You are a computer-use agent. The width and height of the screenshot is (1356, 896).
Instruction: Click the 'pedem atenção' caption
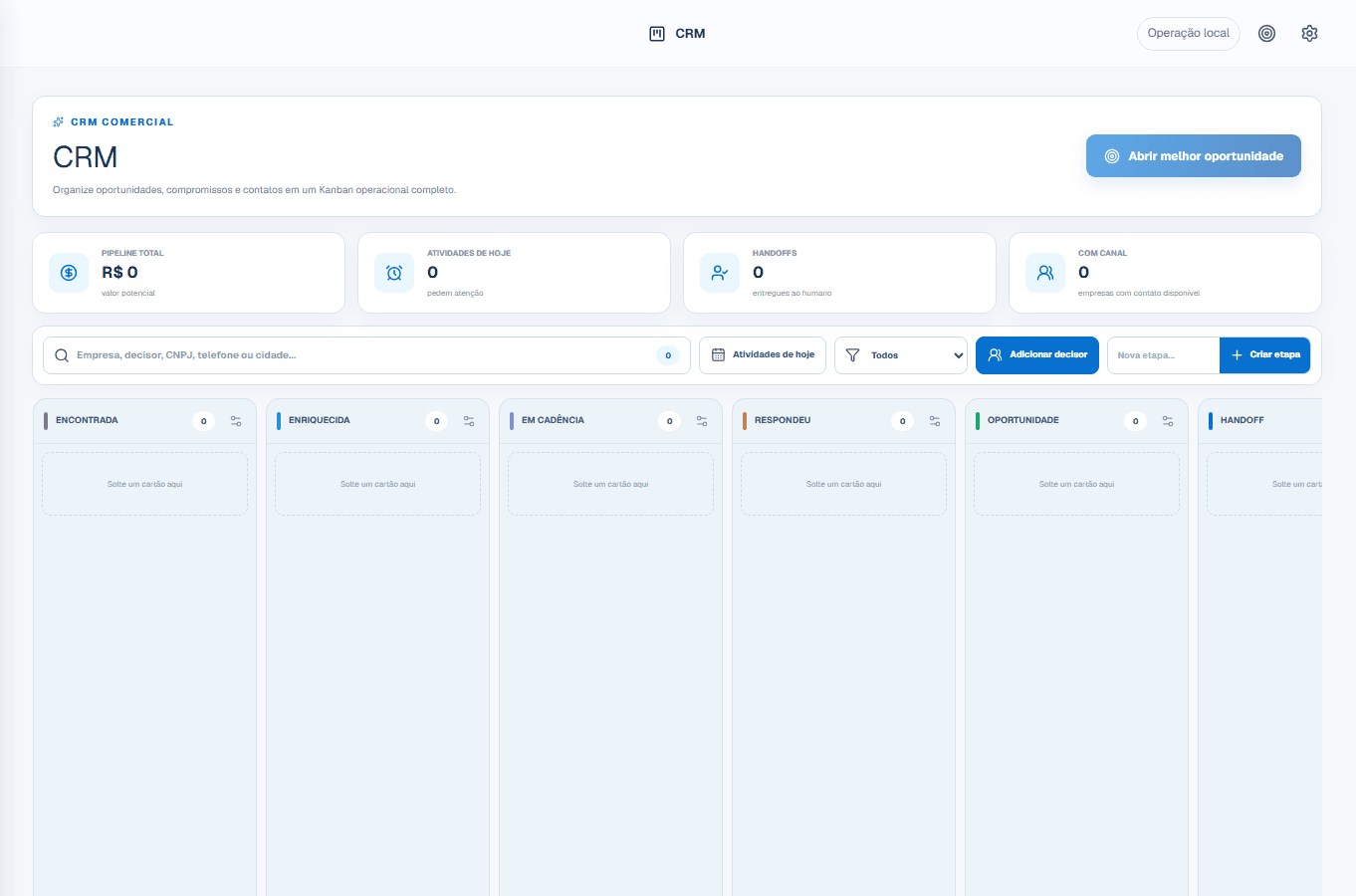[x=455, y=294]
